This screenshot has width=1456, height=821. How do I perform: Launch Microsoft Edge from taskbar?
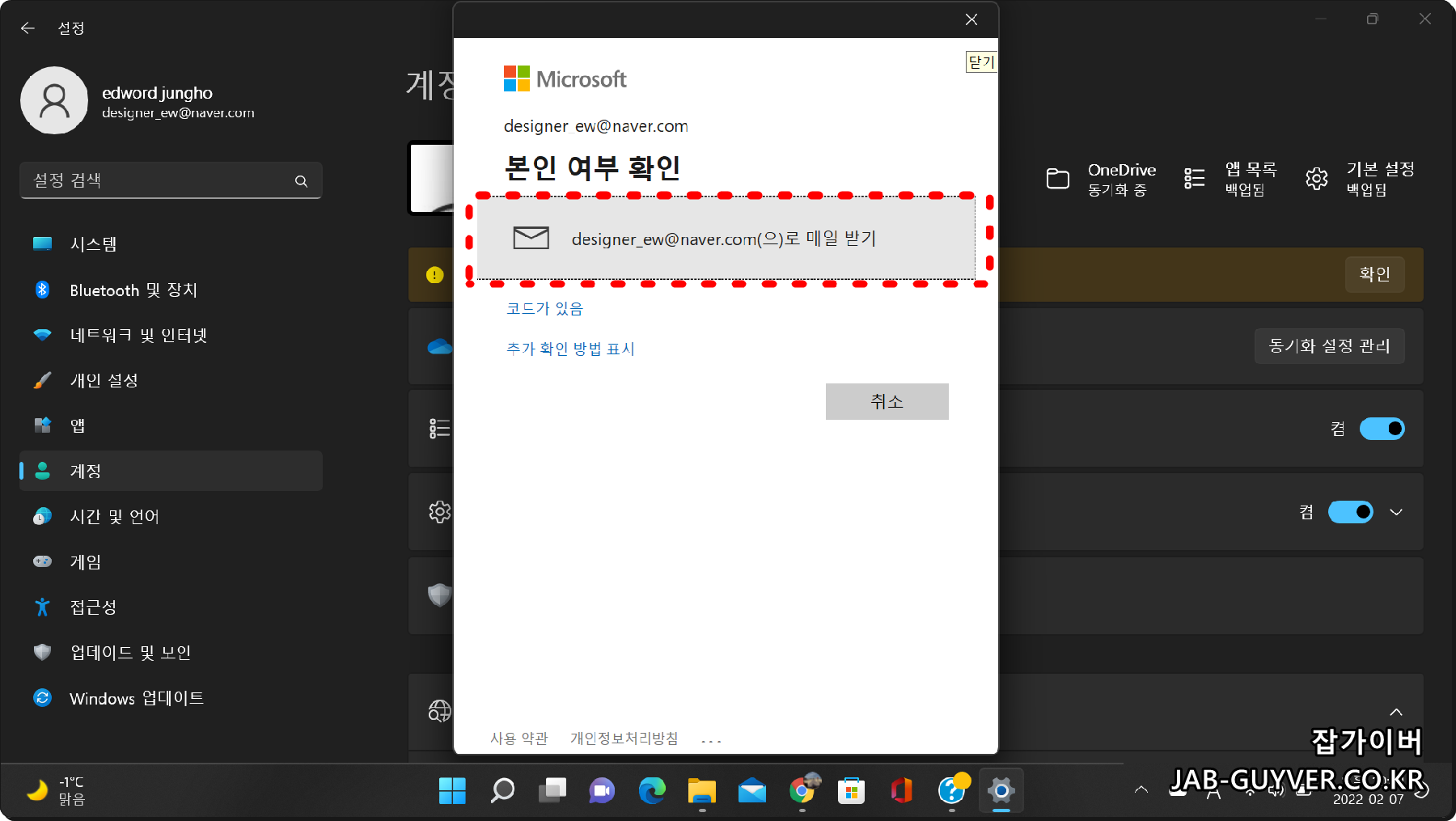(x=652, y=790)
